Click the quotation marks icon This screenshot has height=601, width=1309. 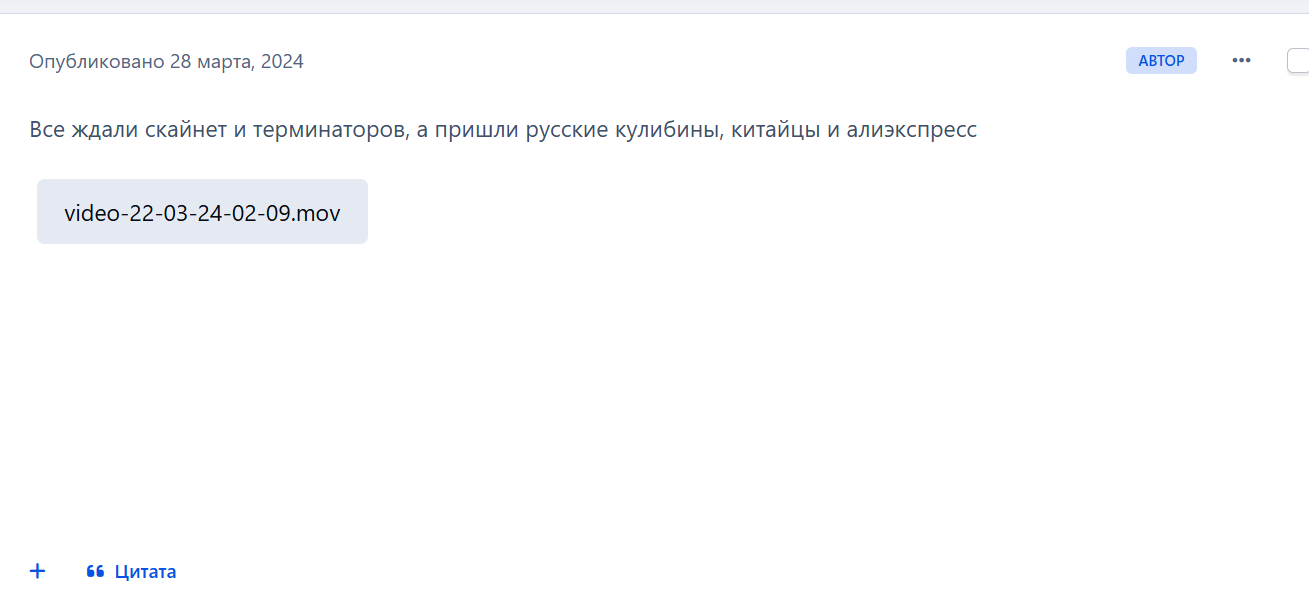[96, 572]
